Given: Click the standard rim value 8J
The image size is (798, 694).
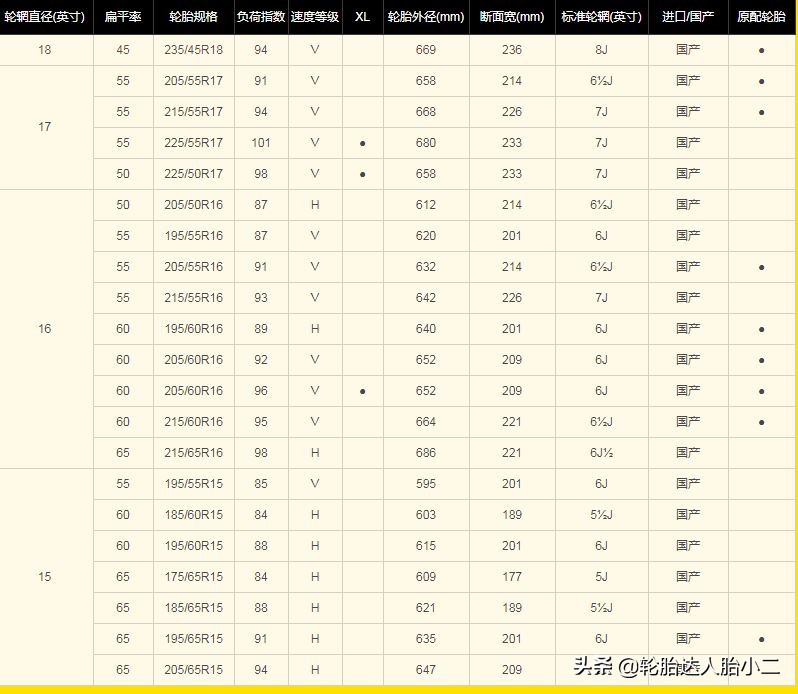Looking at the screenshot, I should 602,50.
